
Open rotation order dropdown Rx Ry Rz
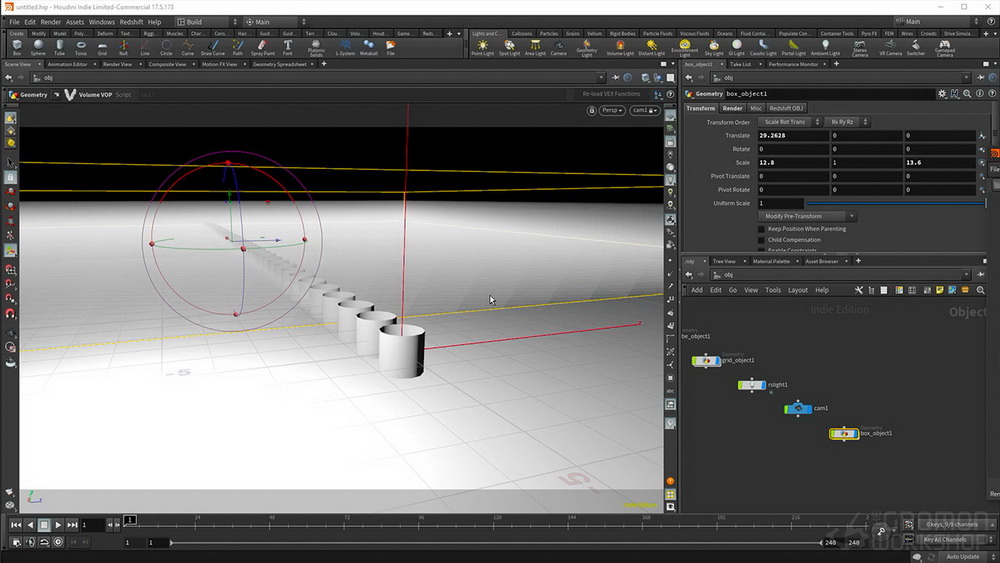[x=846, y=122]
